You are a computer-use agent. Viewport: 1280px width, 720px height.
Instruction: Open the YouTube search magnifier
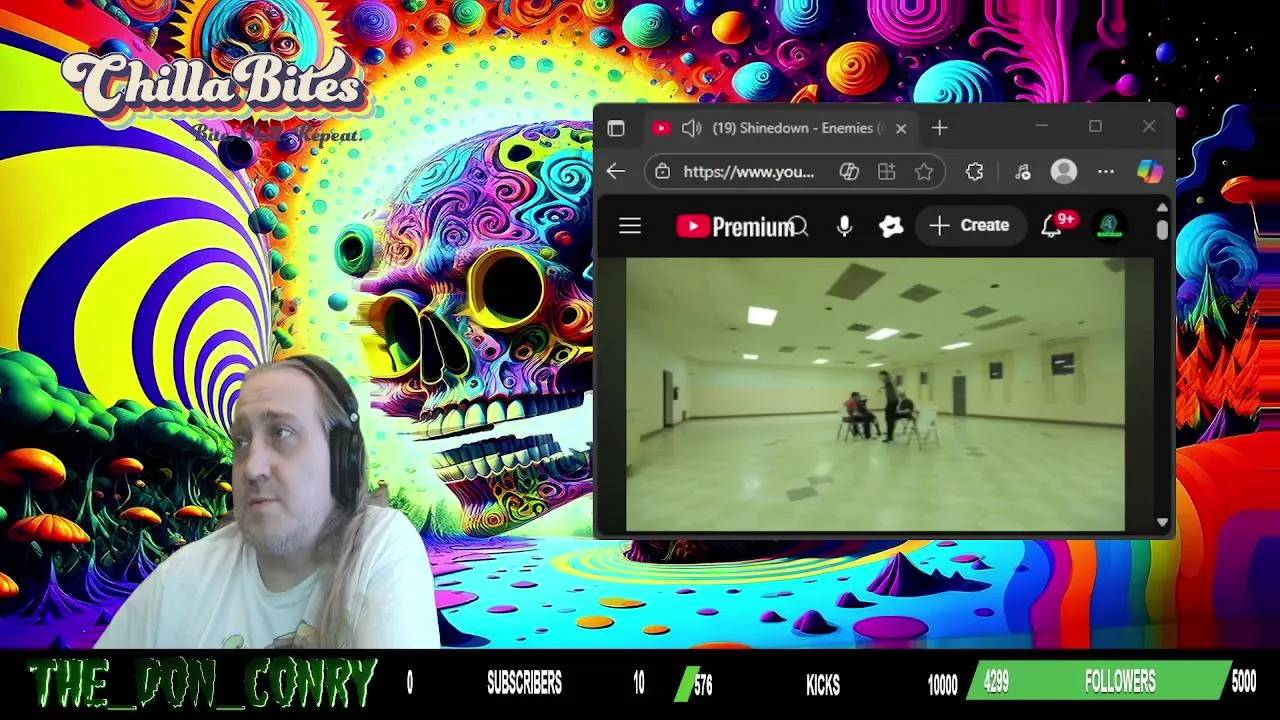pos(798,227)
